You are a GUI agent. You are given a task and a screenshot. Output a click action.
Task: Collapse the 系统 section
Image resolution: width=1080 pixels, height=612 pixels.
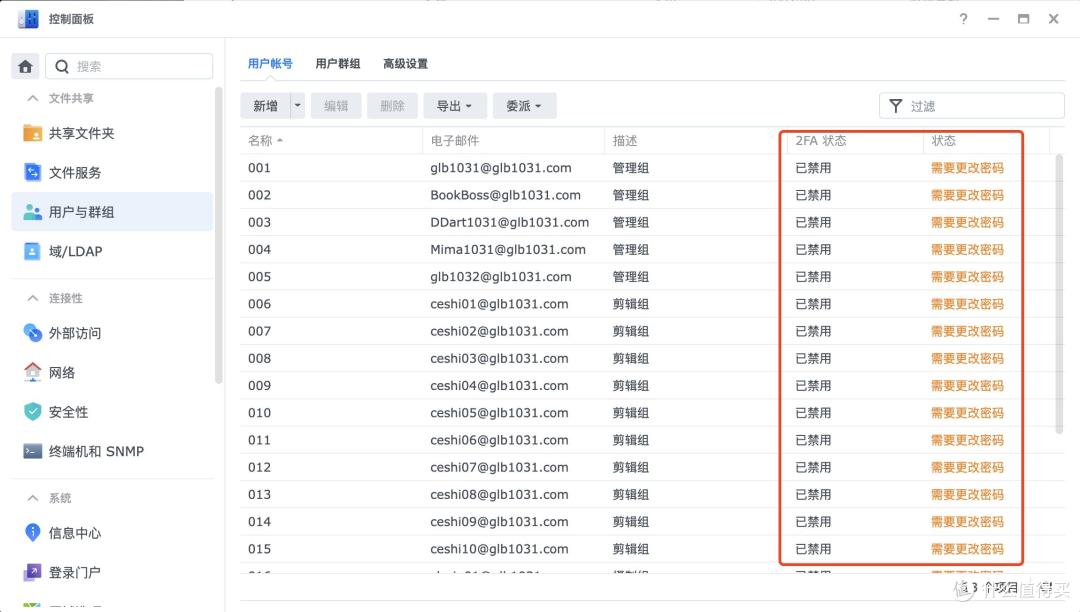pos(32,498)
